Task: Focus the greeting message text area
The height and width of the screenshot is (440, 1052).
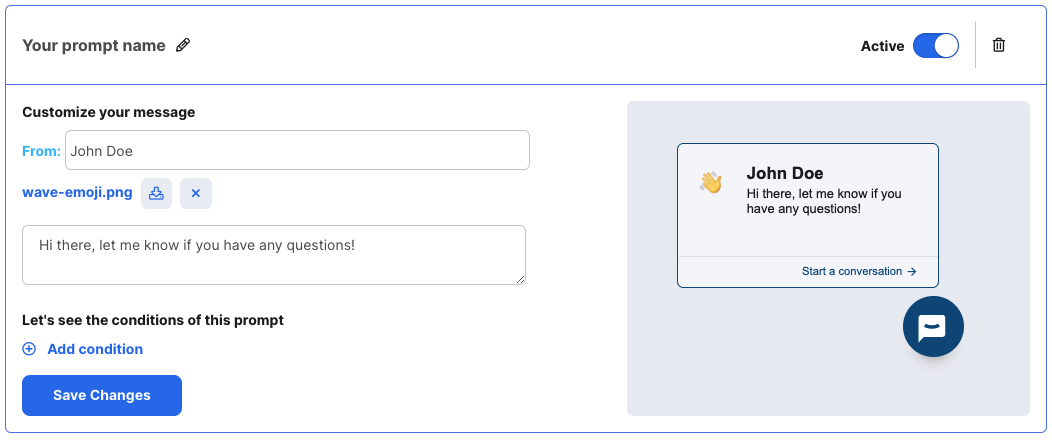Action: (274, 255)
